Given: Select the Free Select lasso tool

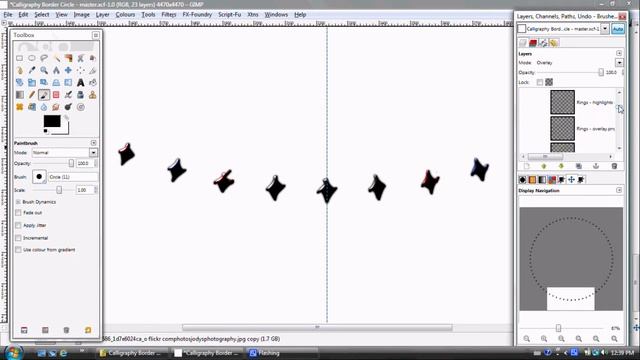Looking at the screenshot, I should [44, 58].
